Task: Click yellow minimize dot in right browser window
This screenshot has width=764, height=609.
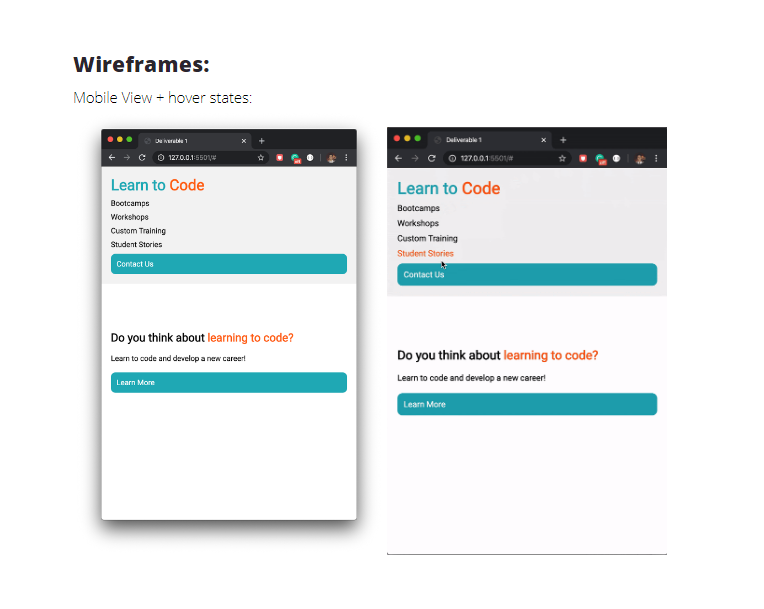Action: (407, 138)
